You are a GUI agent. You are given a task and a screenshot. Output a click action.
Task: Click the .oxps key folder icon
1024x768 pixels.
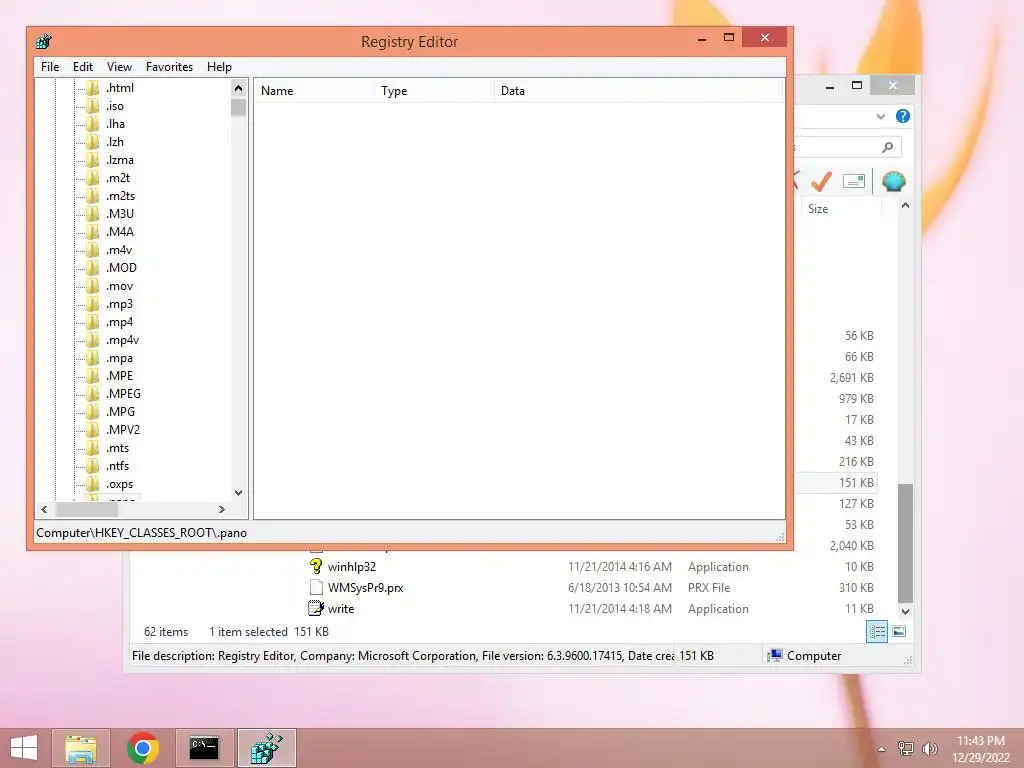pyautogui.click(x=93, y=484)
